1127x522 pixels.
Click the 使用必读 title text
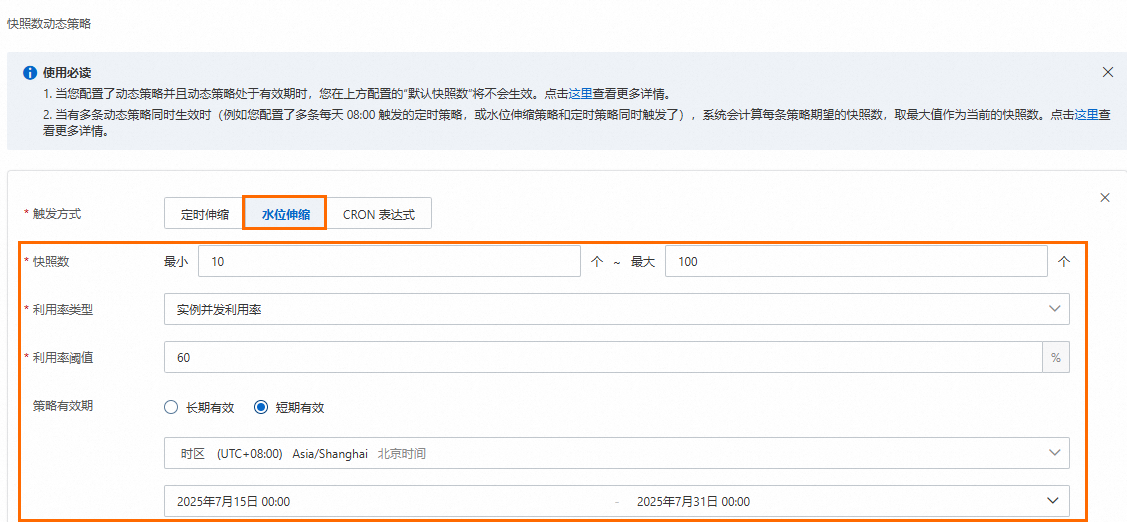pyautogui.click(x=67, y=73)
